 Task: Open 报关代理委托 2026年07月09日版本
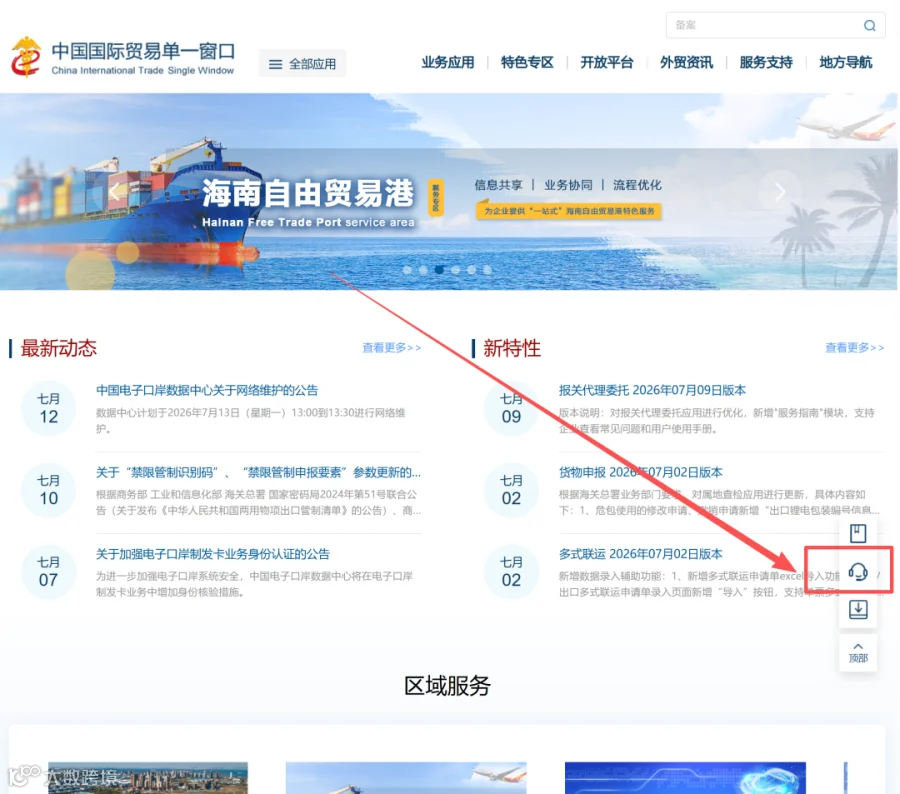(652, 390)
